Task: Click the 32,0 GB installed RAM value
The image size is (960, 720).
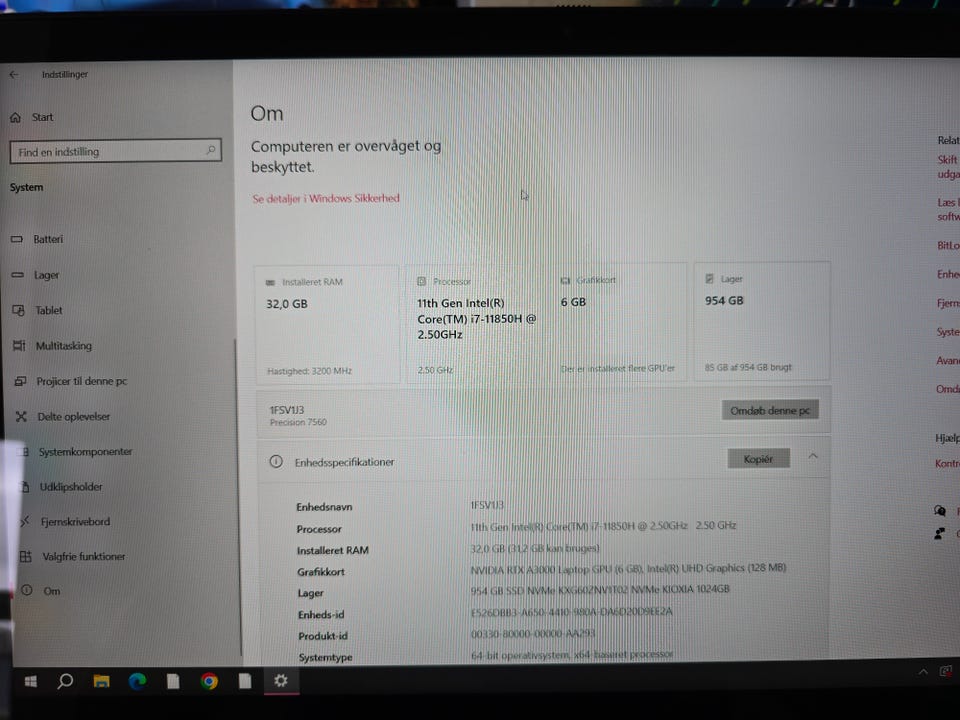Action: [534, 548]
